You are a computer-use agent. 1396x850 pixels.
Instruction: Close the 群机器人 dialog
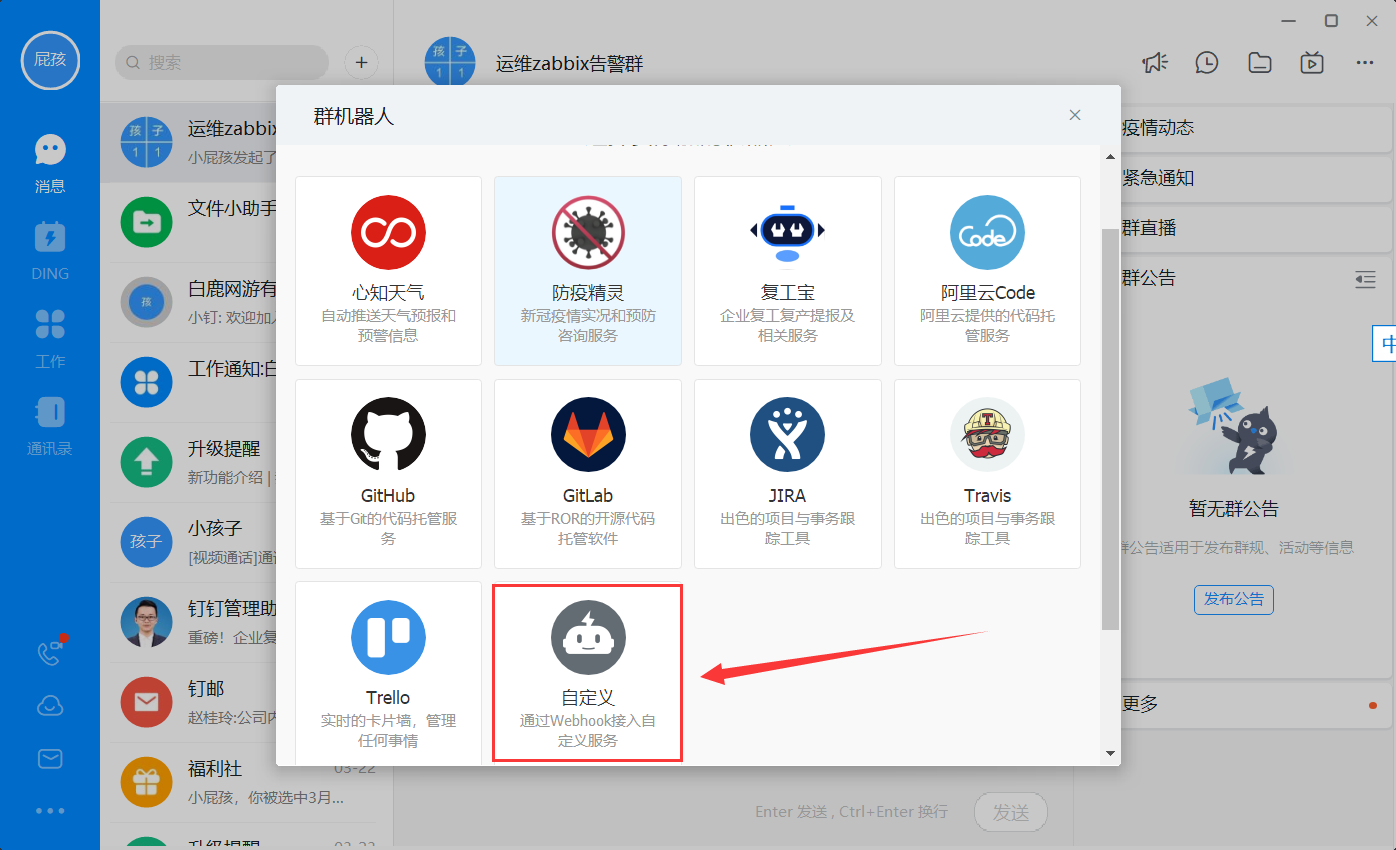tap(1075, 115)
